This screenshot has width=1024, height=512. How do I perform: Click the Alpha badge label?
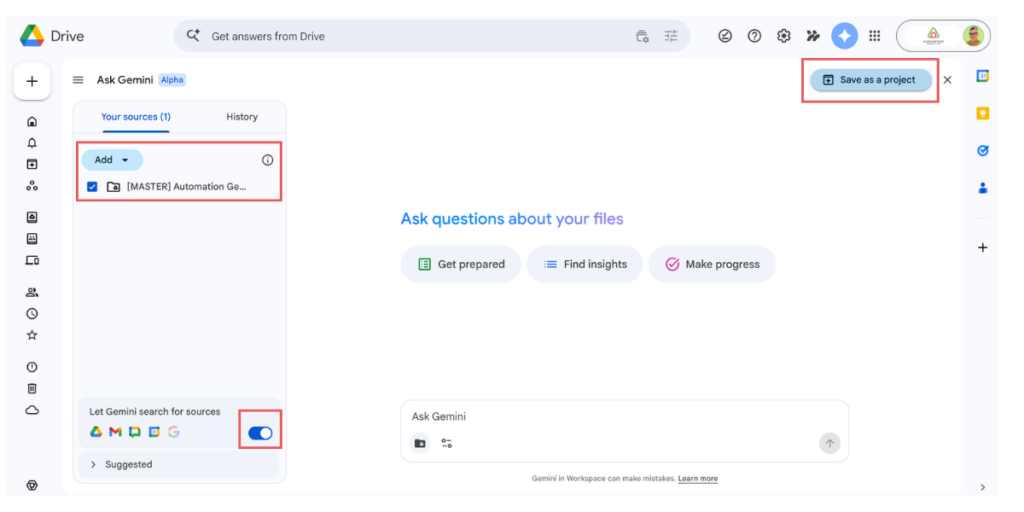click(172, 80)
